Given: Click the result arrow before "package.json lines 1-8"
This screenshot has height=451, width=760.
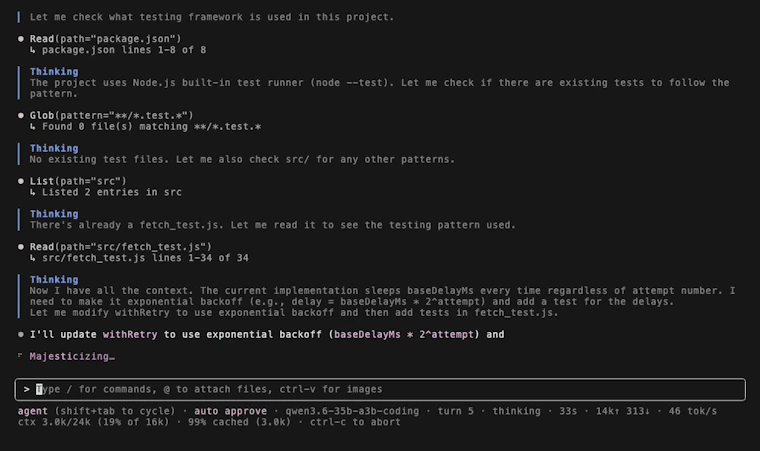Looking at the screenshot, I should [x=32, y=50].
